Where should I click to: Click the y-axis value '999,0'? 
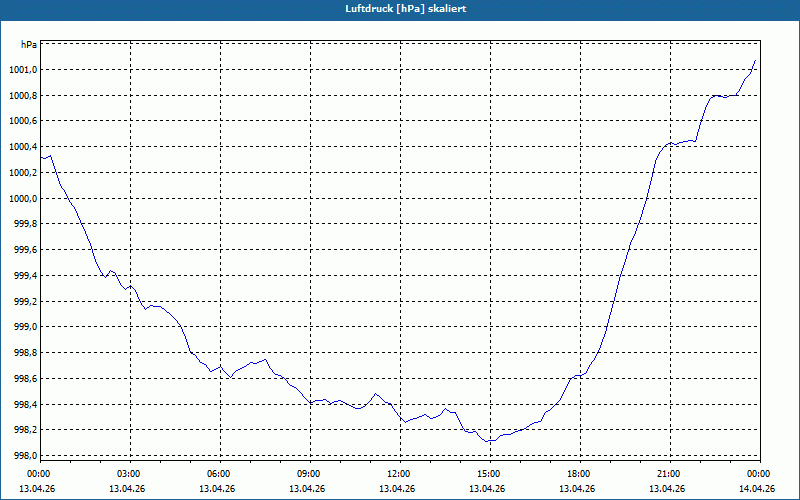pos(25,327)
